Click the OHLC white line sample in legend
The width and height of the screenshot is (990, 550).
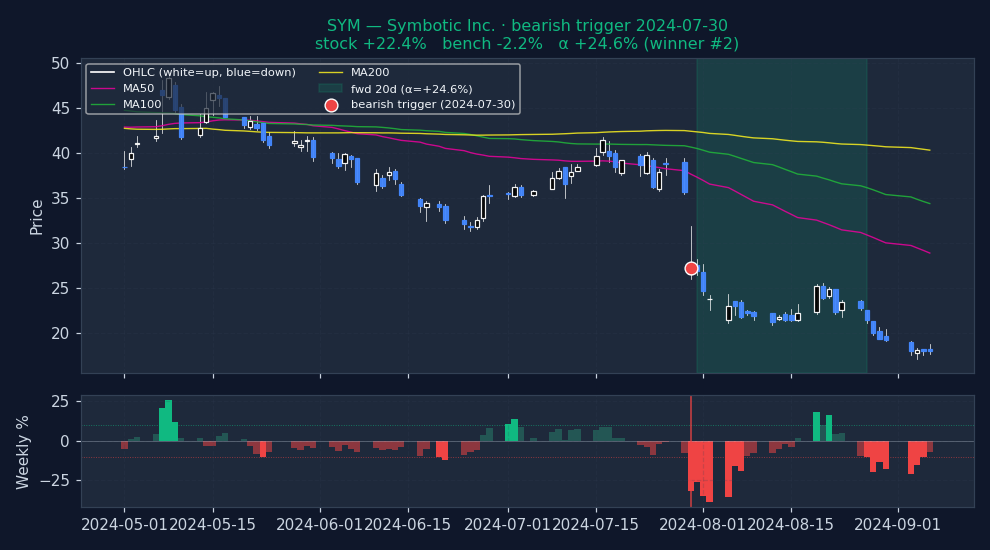click(x=103, y=73)
